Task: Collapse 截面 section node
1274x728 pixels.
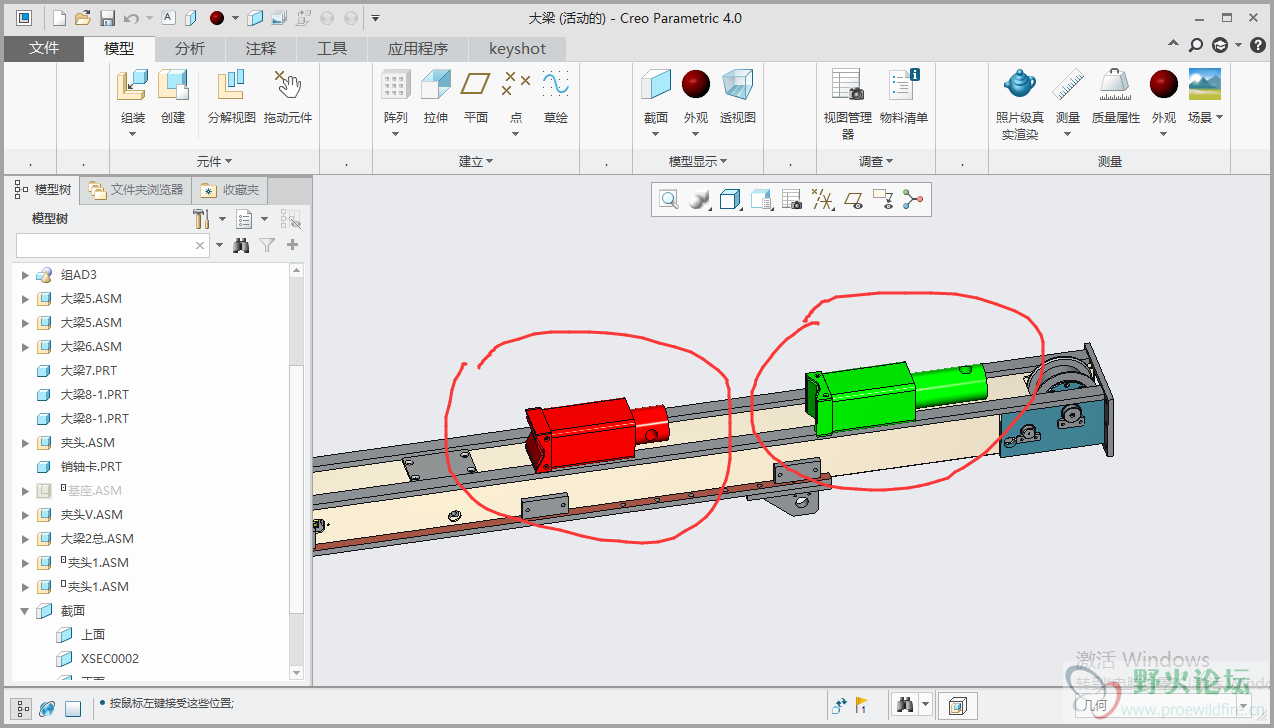Action: coord(26,611)
